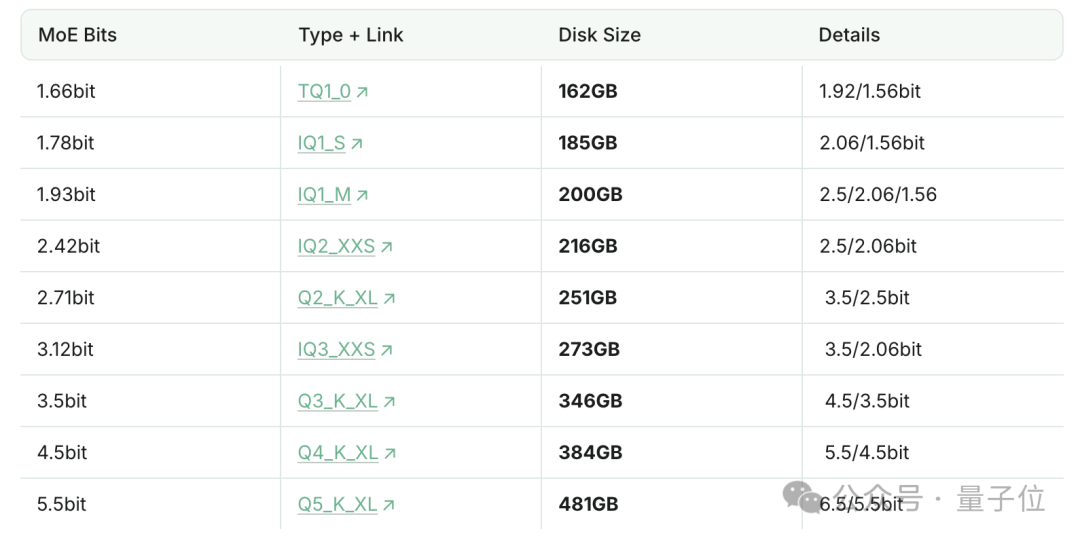The height and width of the screenshot is (542, 1080).
Task: Open the IQ3_XXS quant link
Action: click(336, 350)
